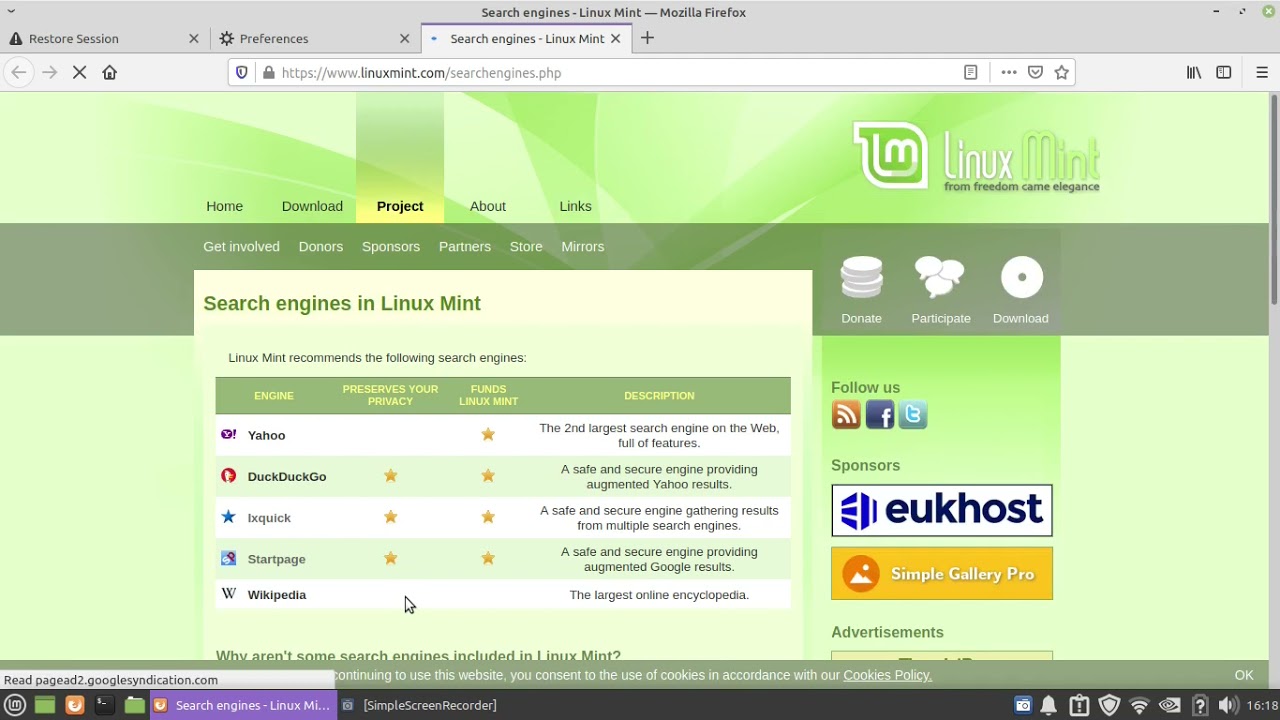
Task: Open Linux Mint Twitter icon
Action: (x=913, y=415)
